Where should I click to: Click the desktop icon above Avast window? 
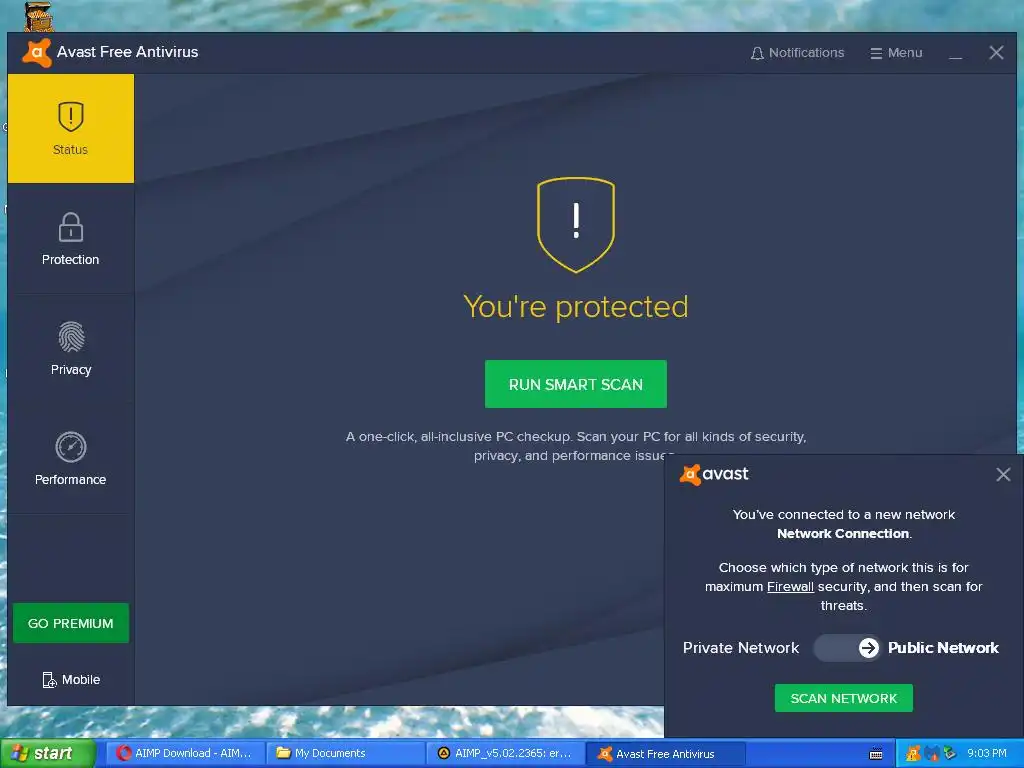tap(39, 16)
